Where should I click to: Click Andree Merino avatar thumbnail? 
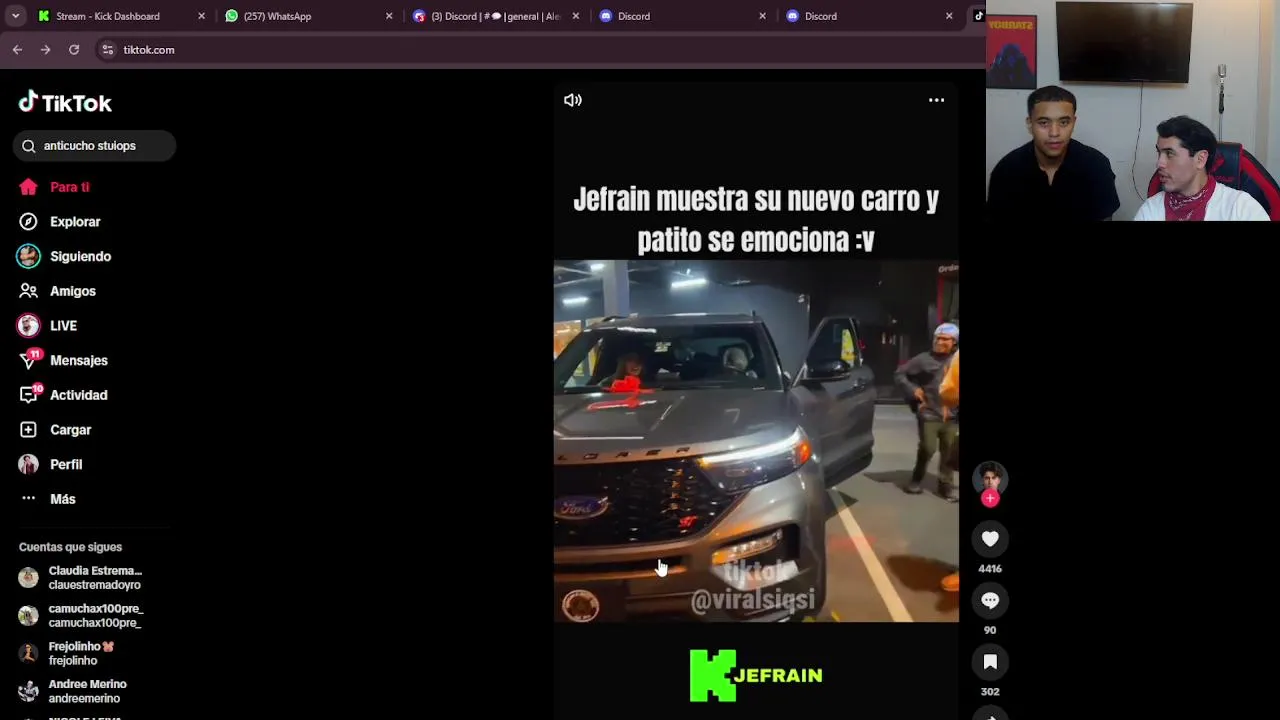tap(28, 692)
